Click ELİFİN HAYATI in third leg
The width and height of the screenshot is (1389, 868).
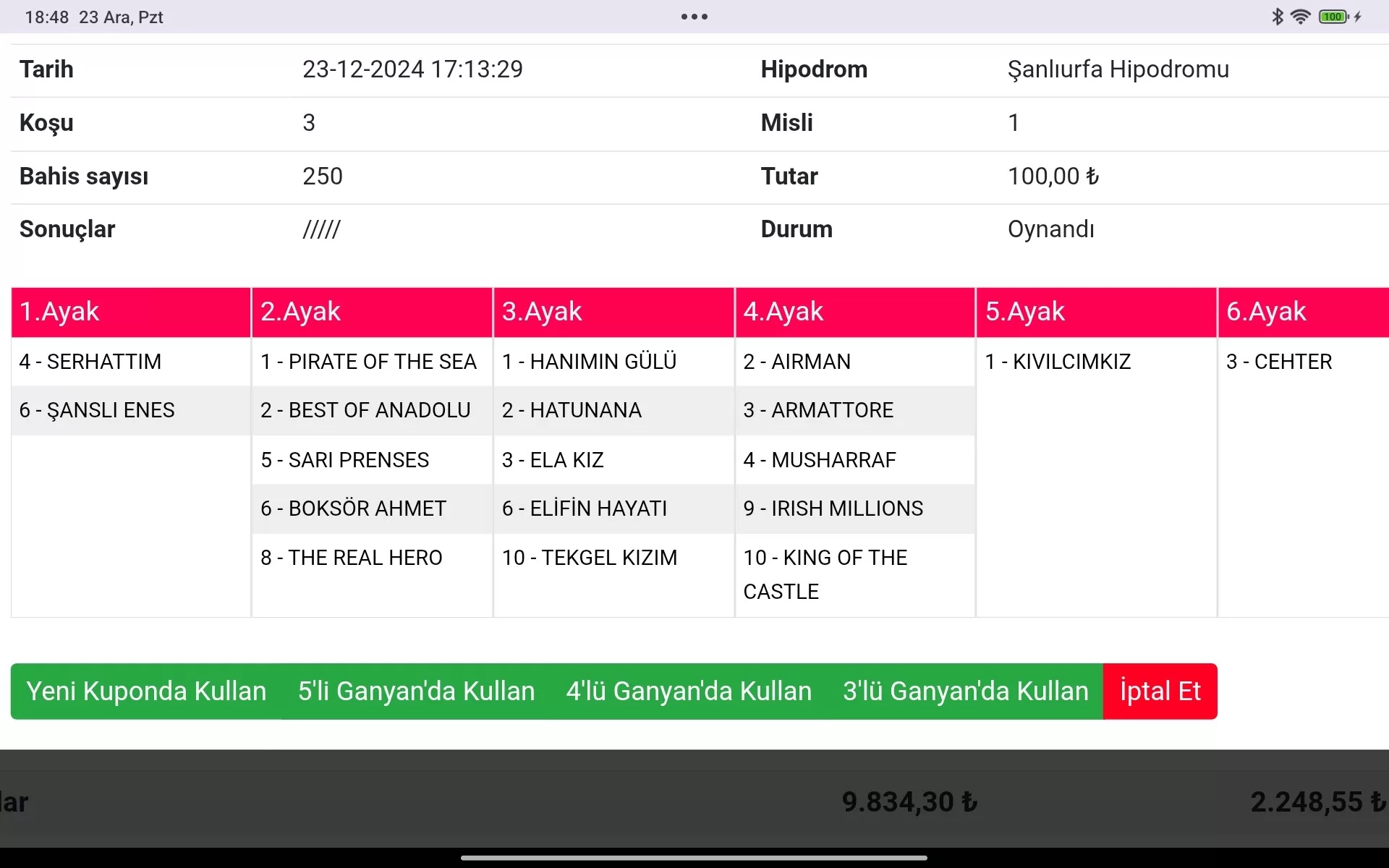coord(585,509)
